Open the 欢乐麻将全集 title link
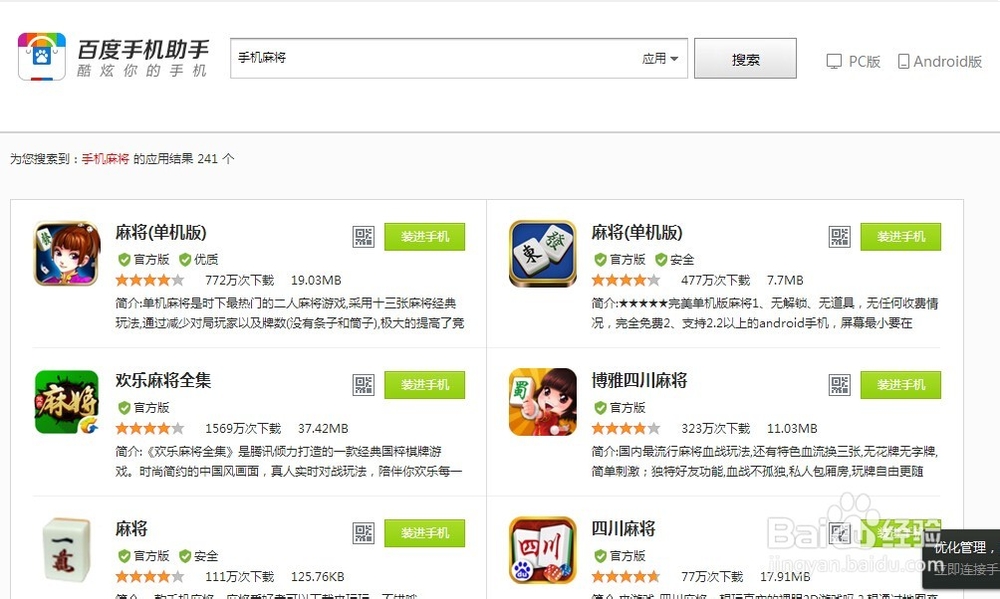Image resolution: width=1000 pixels, height=599 pixels. coord(163,380)
